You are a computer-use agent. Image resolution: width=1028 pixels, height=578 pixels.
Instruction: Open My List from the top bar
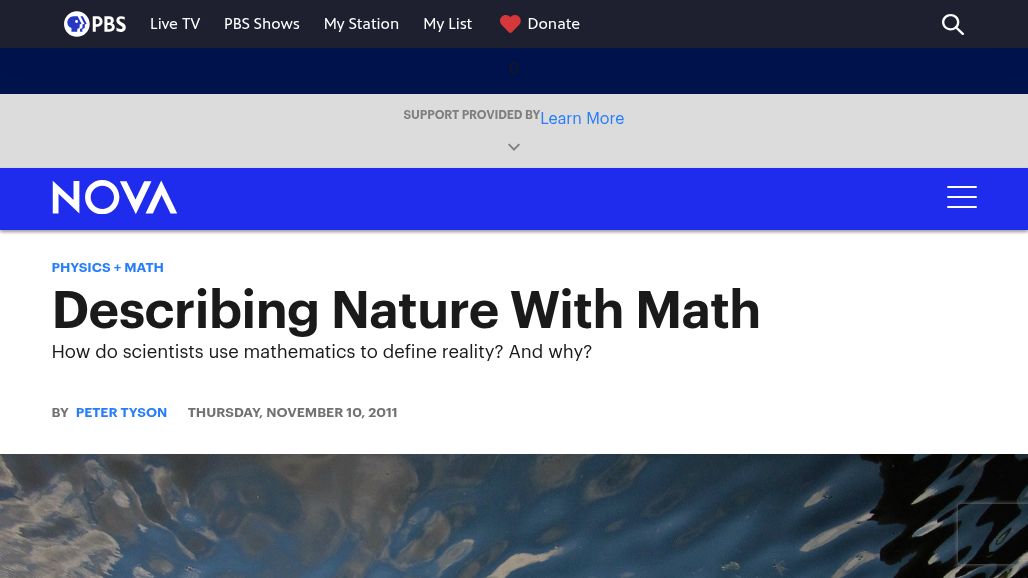point(447,24)
